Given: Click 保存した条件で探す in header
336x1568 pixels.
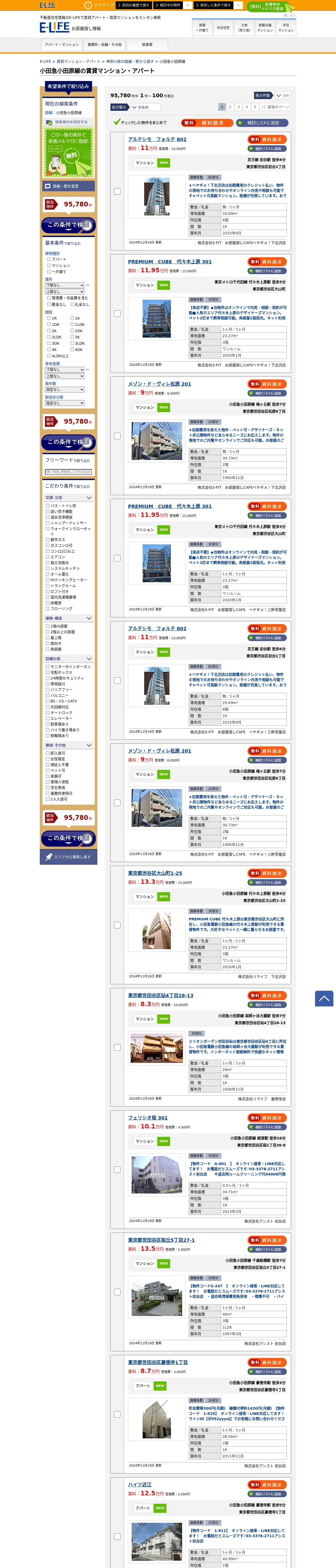Looking at the screenshot, I should click(214, 5).
